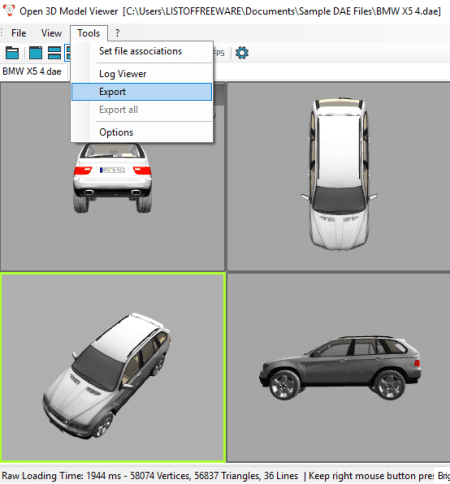Click the application logo in title bar
This screenshot has width=450, height=484.
point(9,10)
